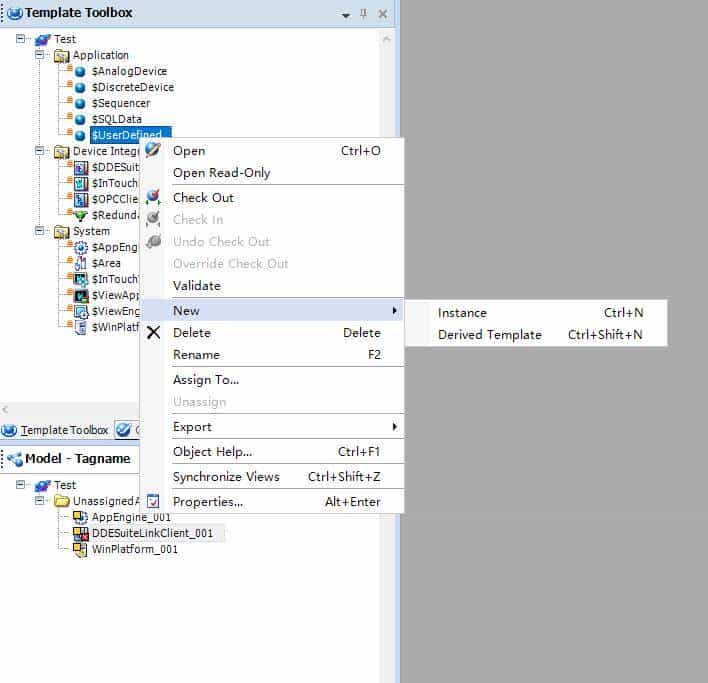Click the Properties checkmark icon in menu
708x683 pixels.
pos(153,501)
